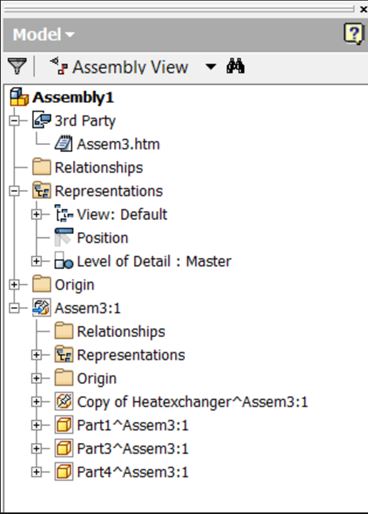Expand the View: Default node

pos(36,214)
